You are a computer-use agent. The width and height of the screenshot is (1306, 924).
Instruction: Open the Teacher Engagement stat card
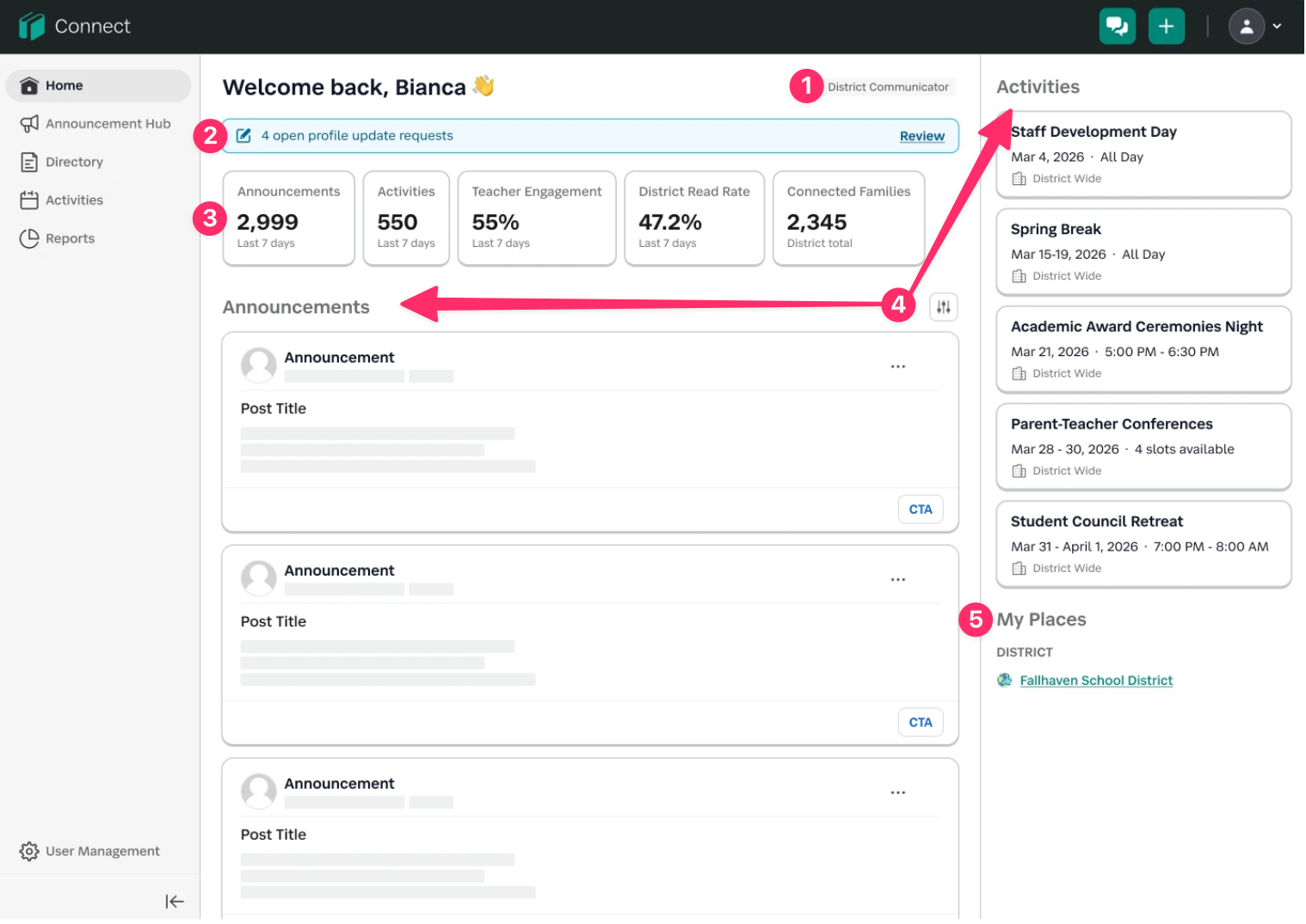point(537,219)
